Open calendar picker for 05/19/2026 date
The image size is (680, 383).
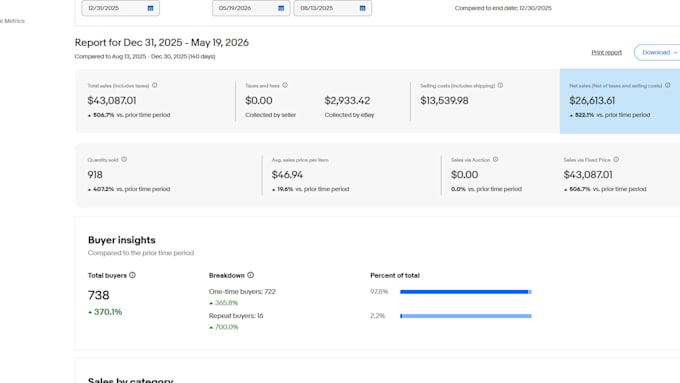[281, 8]
